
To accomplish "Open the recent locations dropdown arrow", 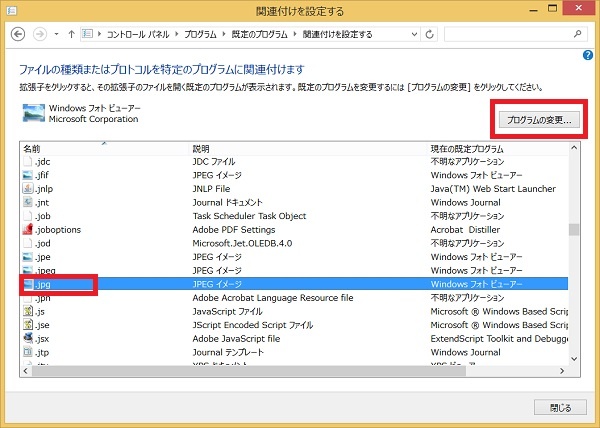I will [x=56, y=34].
